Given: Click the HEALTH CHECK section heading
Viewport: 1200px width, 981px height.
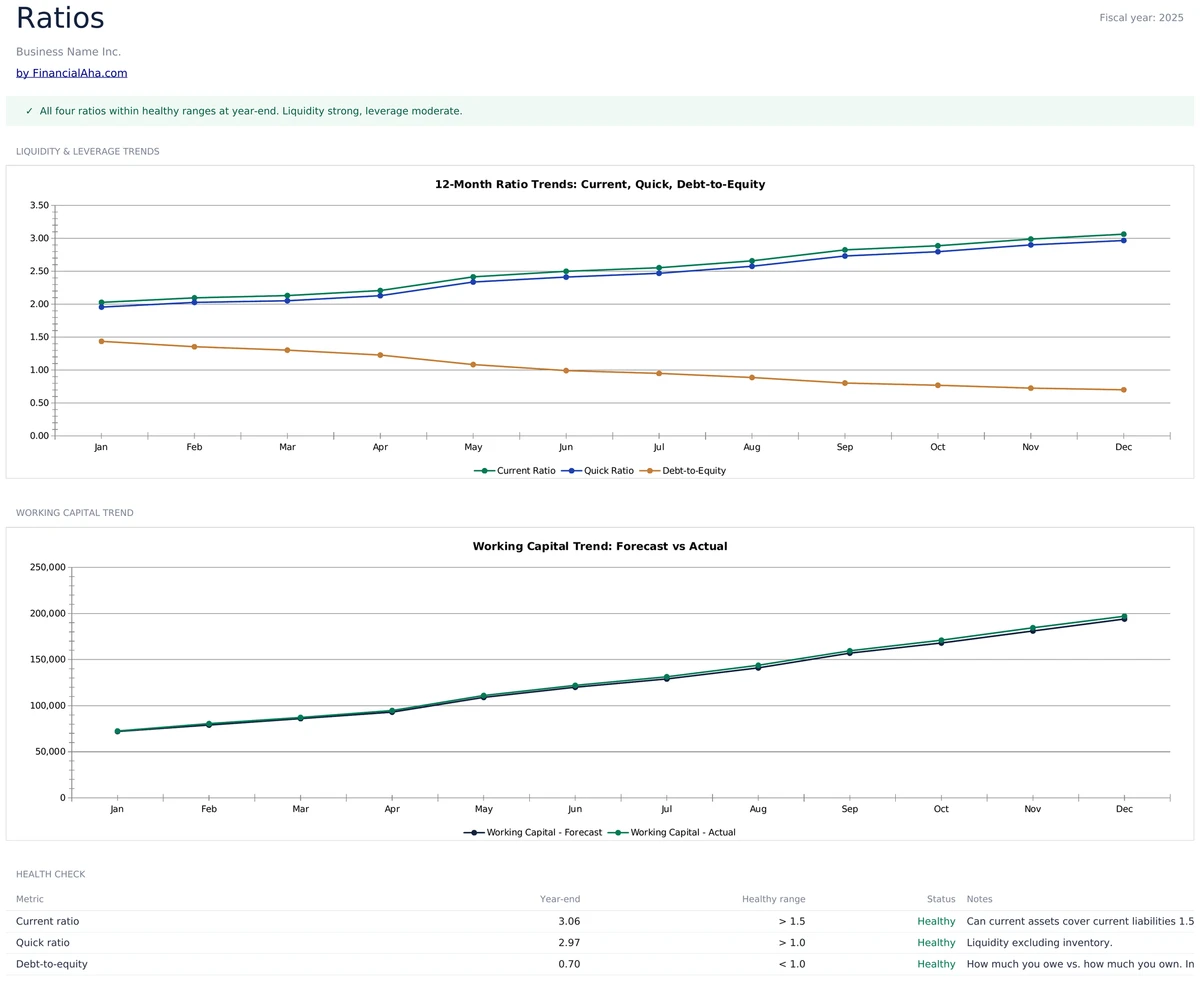Looking at the screenshot, I should click(50, 875).
